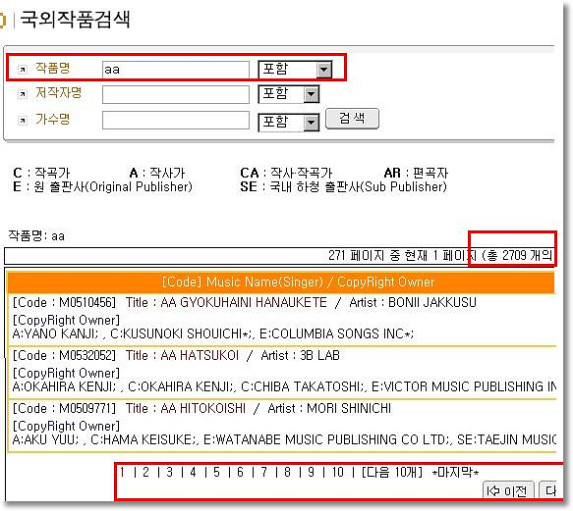Click legend SE : 국내 하청 출판사(Sub Publisher)
The image size is (573, 511).
[x=344, y=187]
